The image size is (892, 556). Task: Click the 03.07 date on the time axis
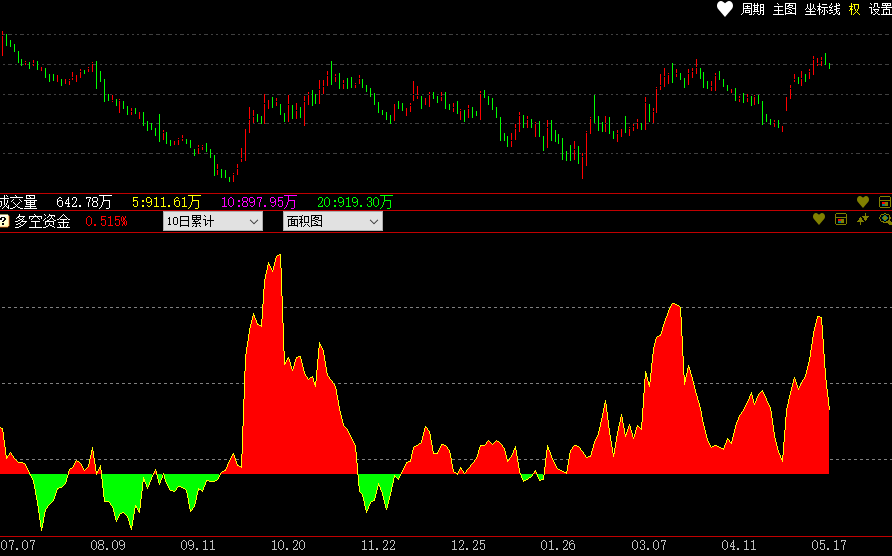(649, 545)
